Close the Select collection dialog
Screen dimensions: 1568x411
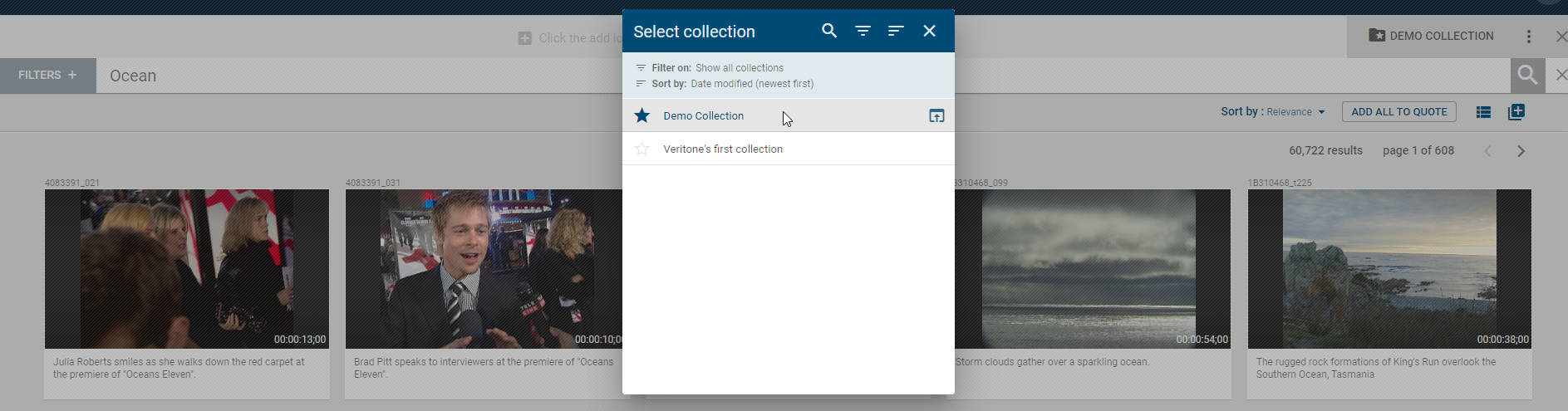pos(929,31)
